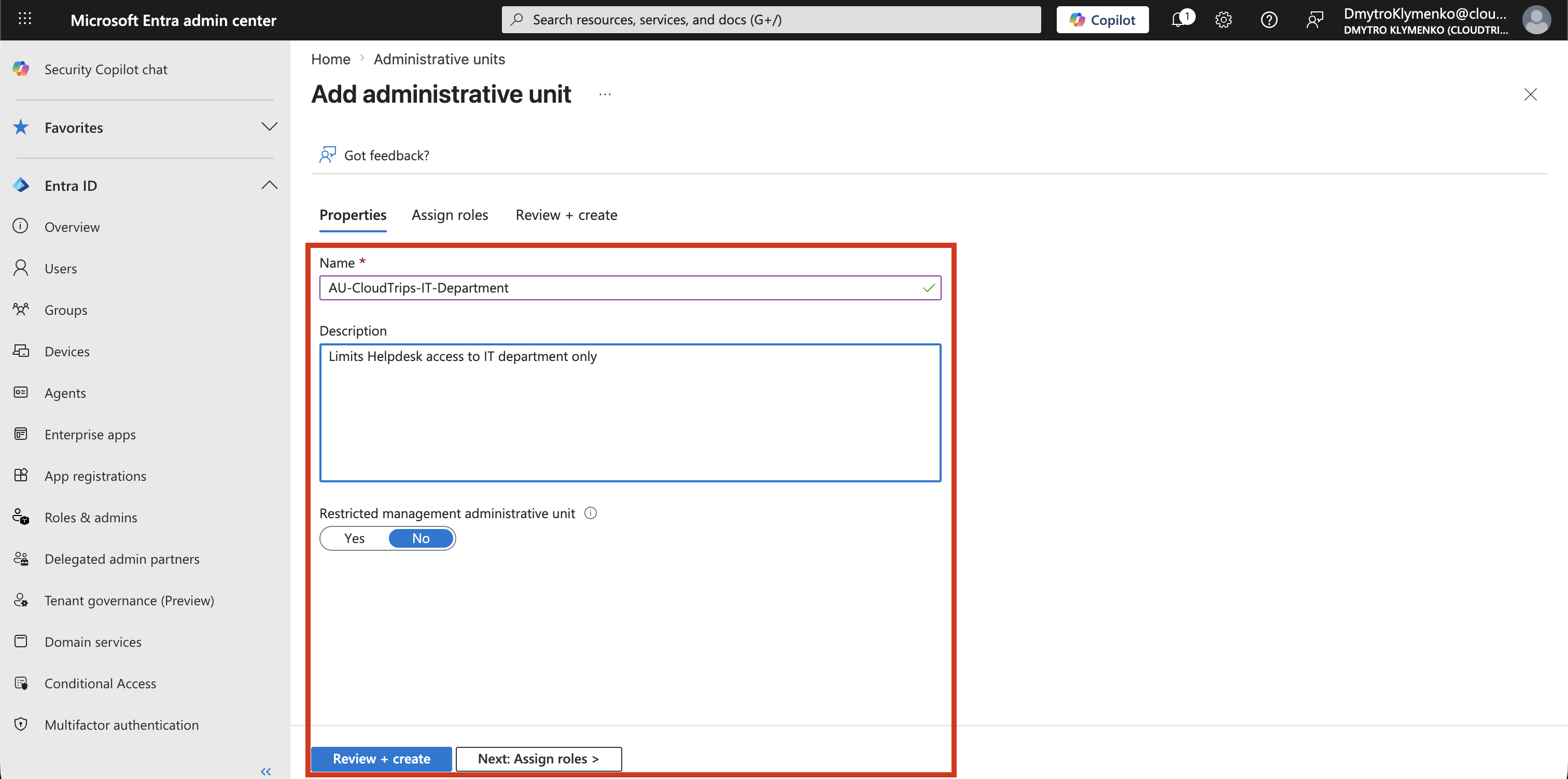
Task: Click Next: Assign roles button
Action: coord(539,759)
